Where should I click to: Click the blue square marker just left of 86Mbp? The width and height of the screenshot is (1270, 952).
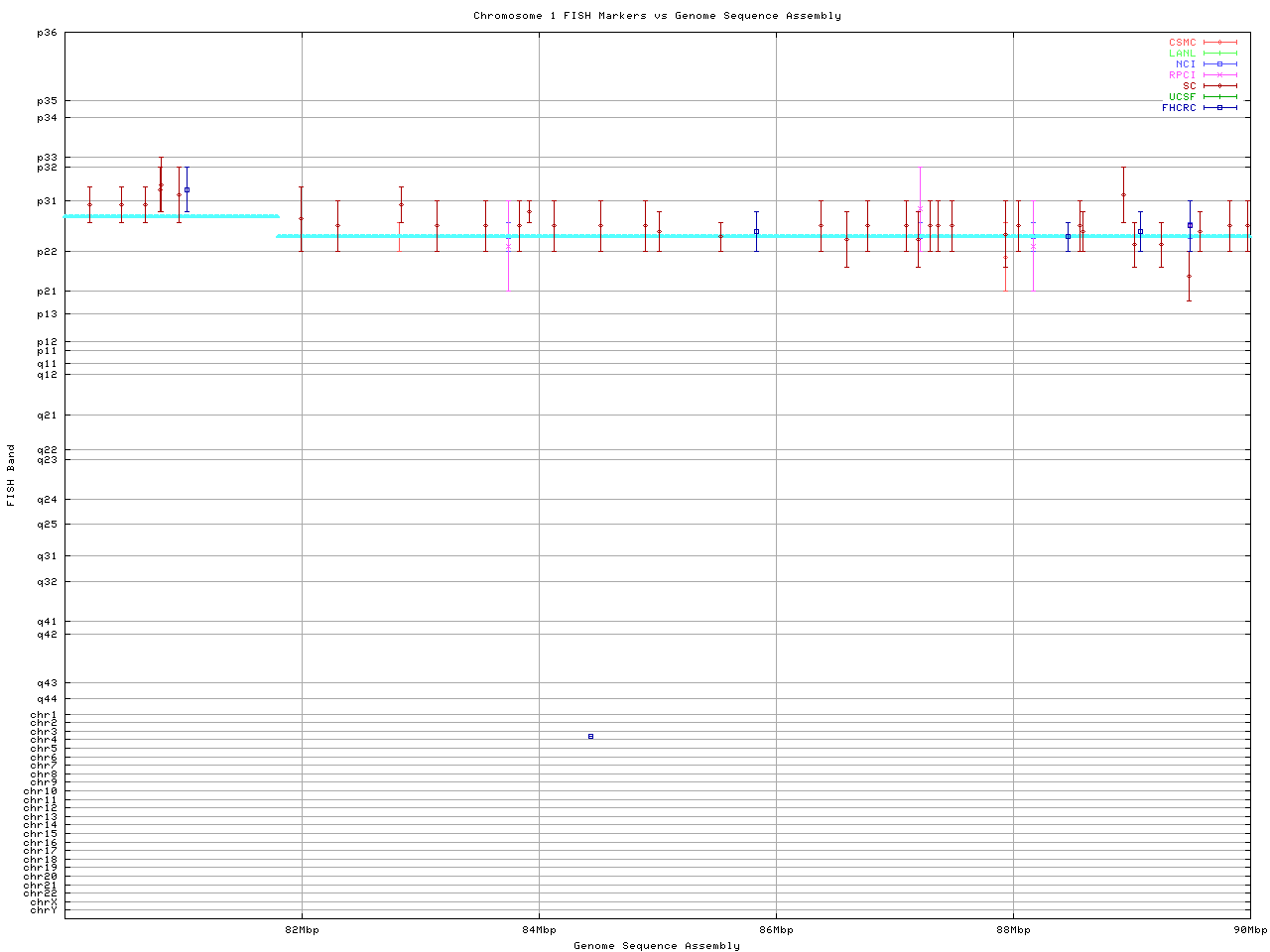(756, 232)
